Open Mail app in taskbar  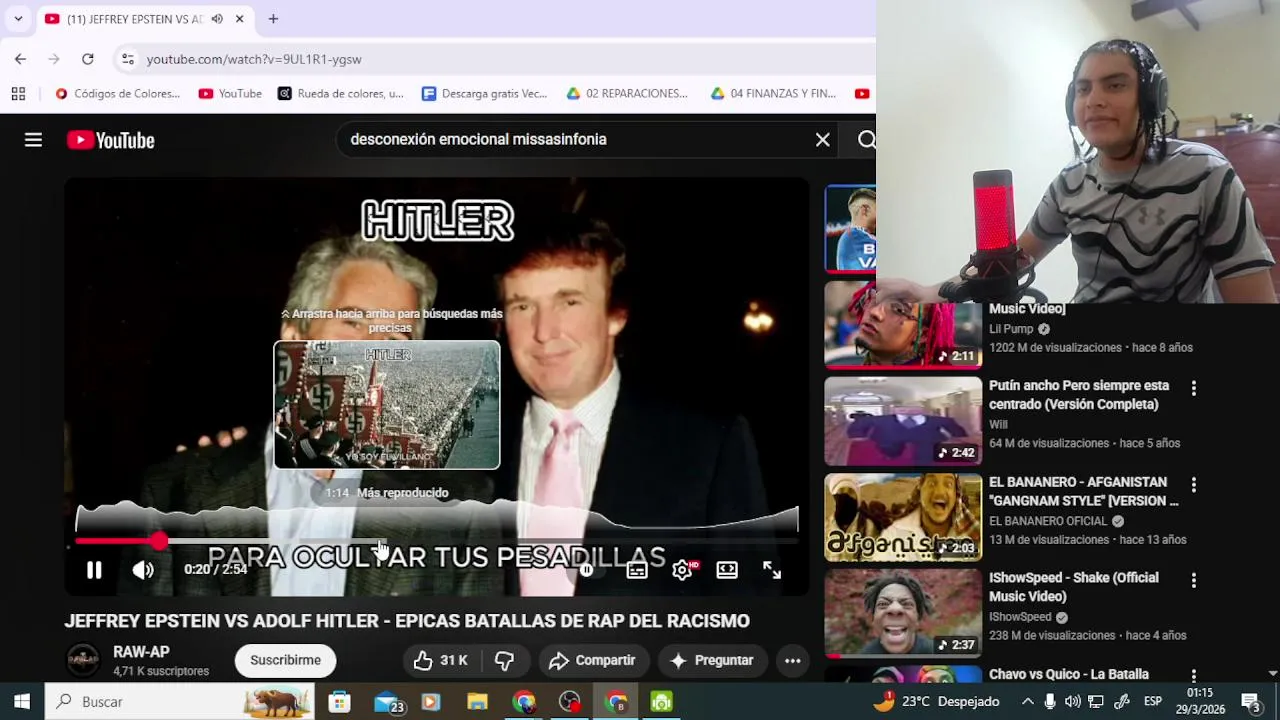pos(388,702)
